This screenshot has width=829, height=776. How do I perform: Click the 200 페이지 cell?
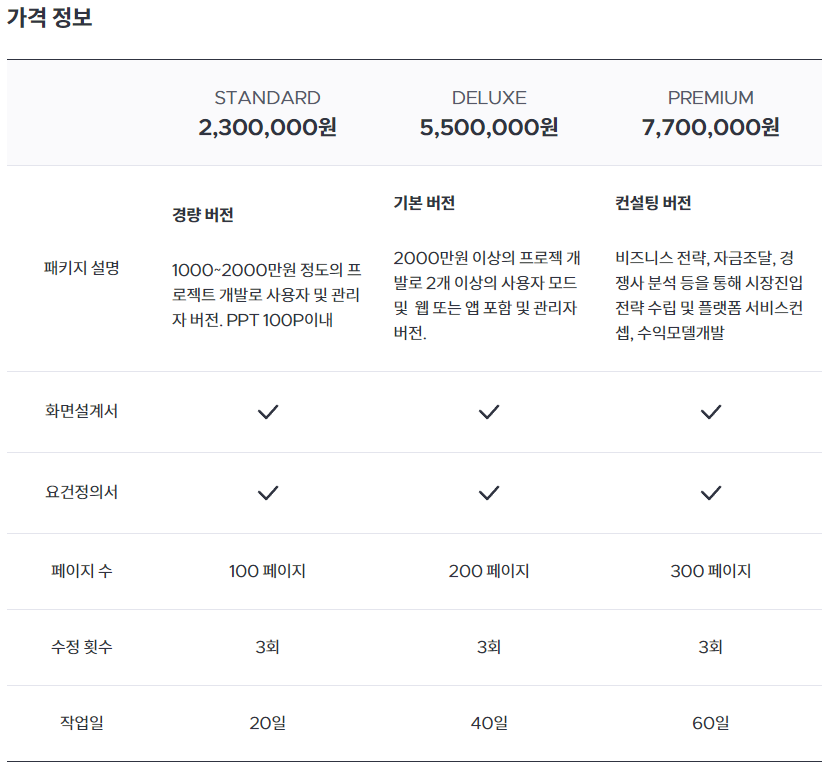(489, 571)
